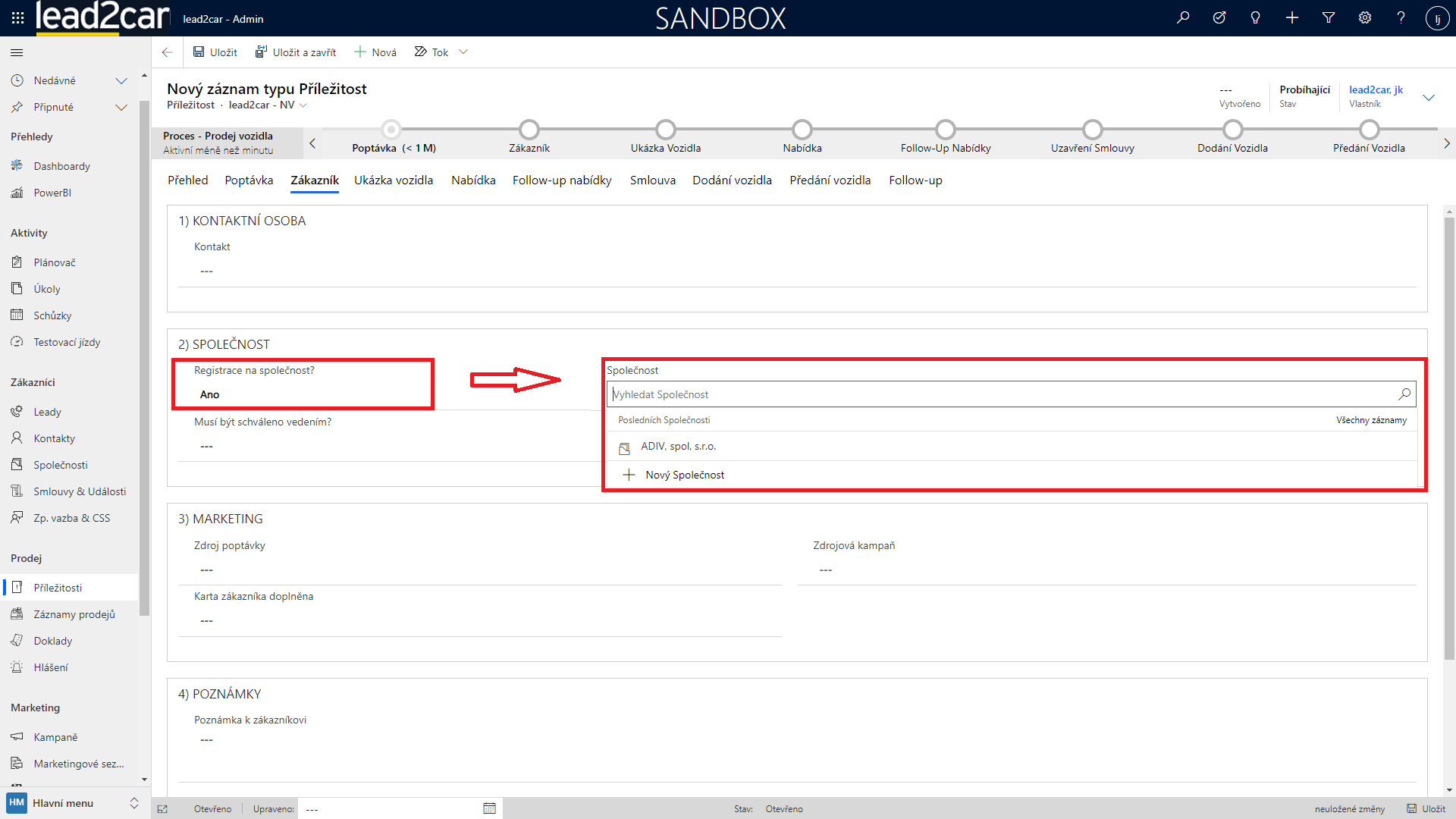This screenshot has height=819, width=1456.
Task: Switch to the Smlouva form tab
Action: (x=652, y=180)
